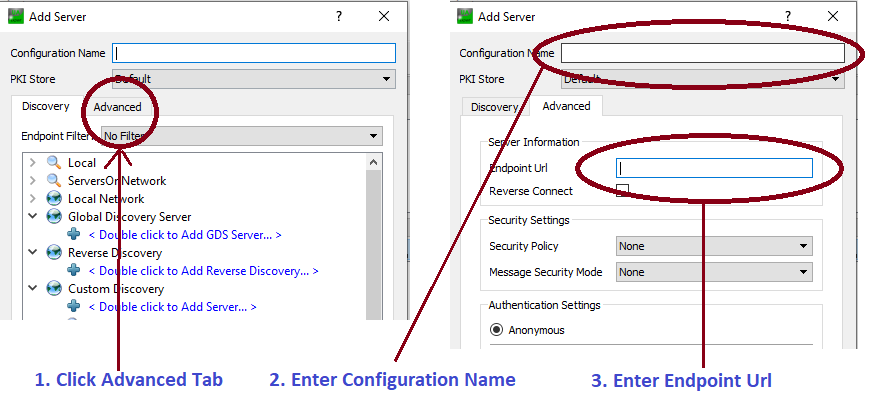Click the plus icon beside Add Reverse Discovery
The width and height of the screenshot is (873, 400).
point(73,271)
